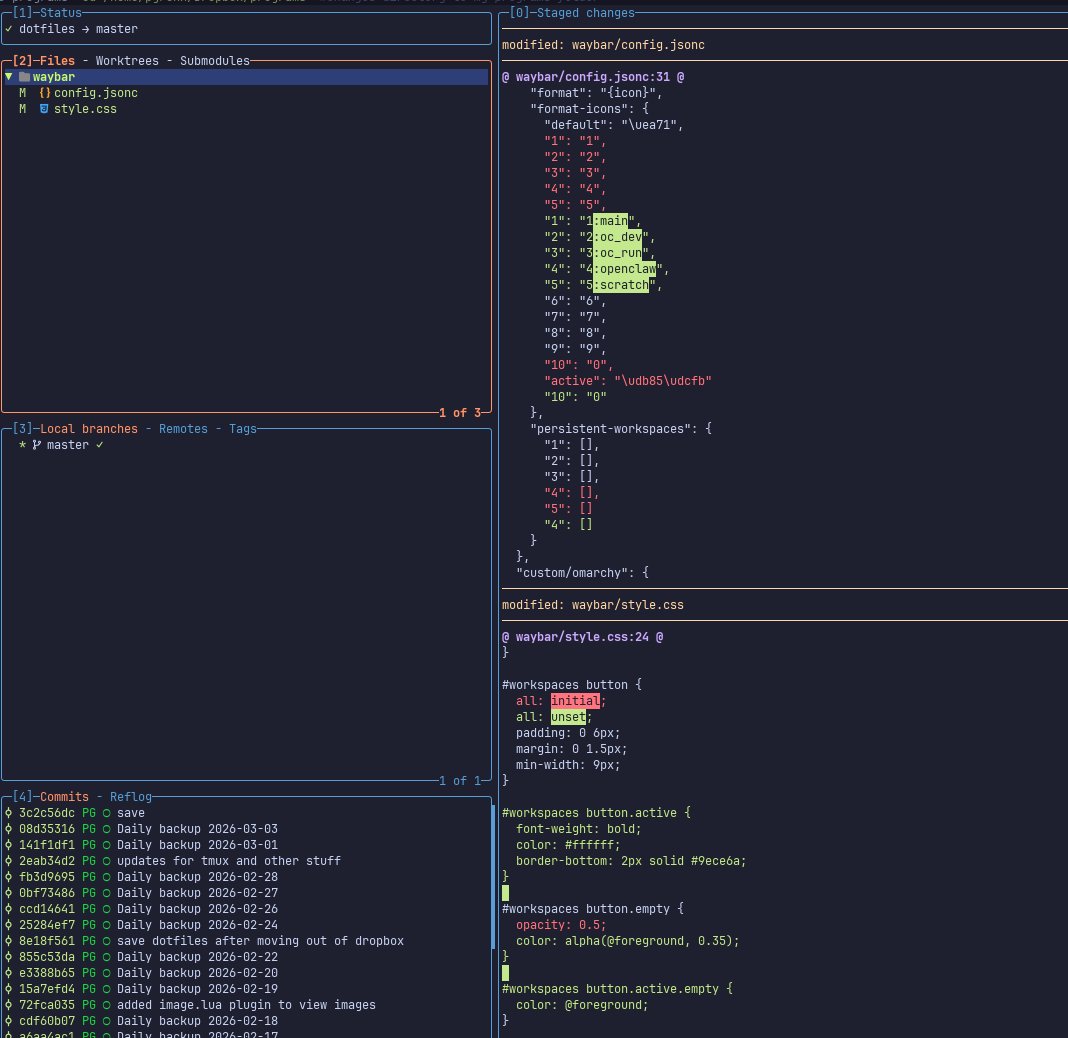Click the removed initial highlight in style.css

(x=576, y=701)
